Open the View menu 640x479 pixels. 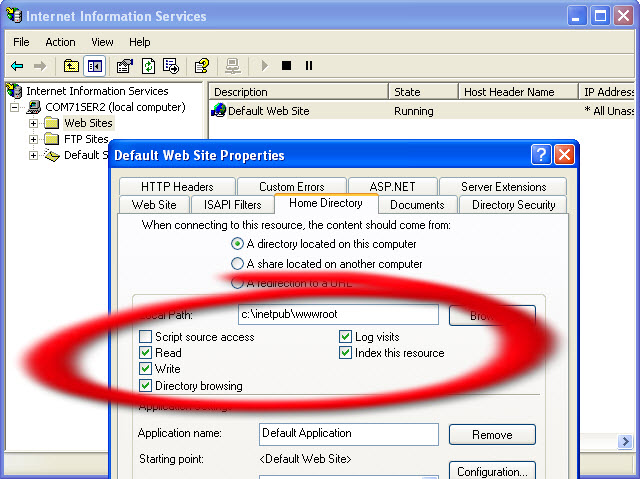(x=102, y=42)
